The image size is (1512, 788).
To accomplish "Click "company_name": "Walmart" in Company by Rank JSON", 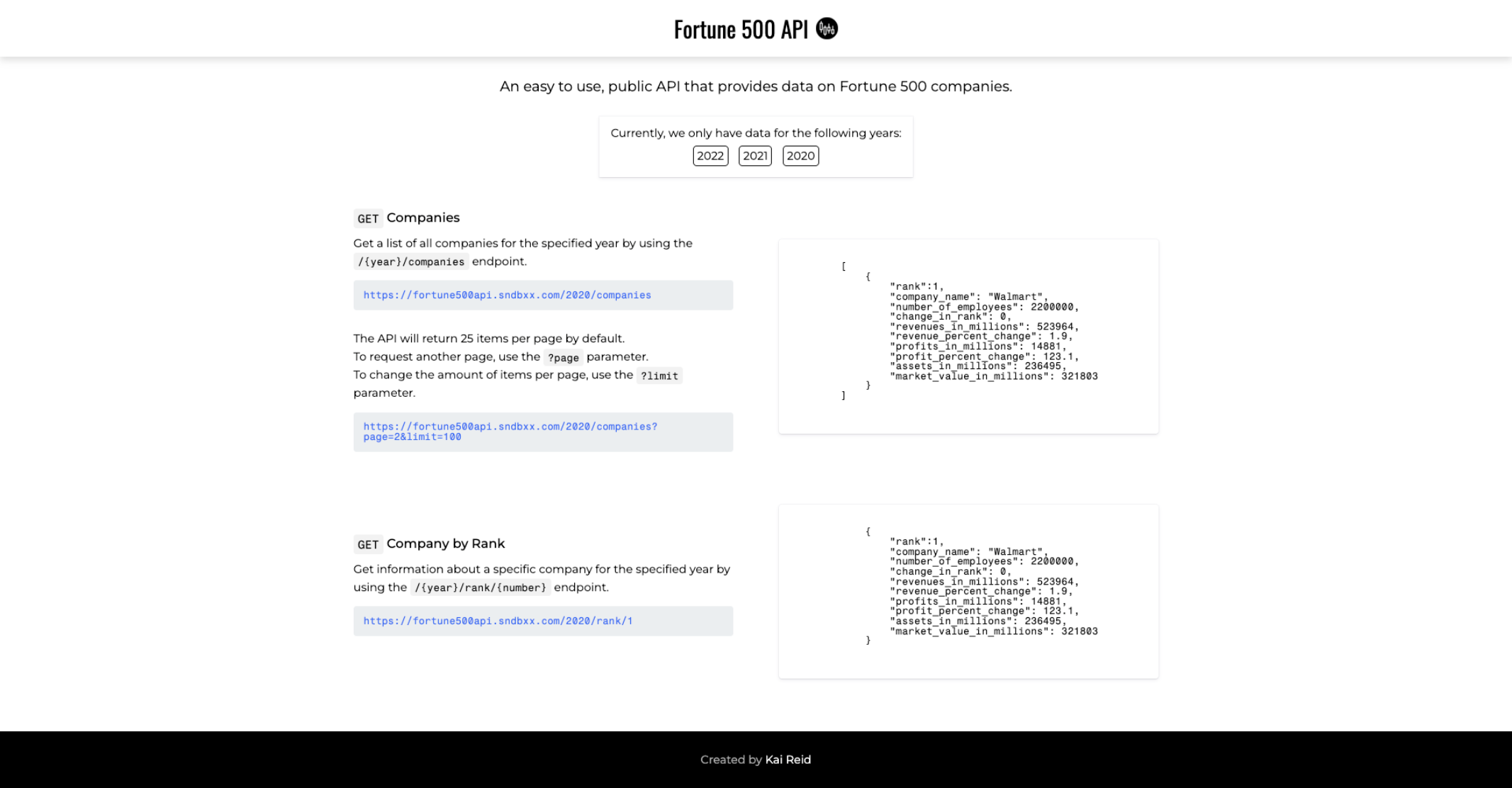I will pyautogui.click(x=969, y=552).
